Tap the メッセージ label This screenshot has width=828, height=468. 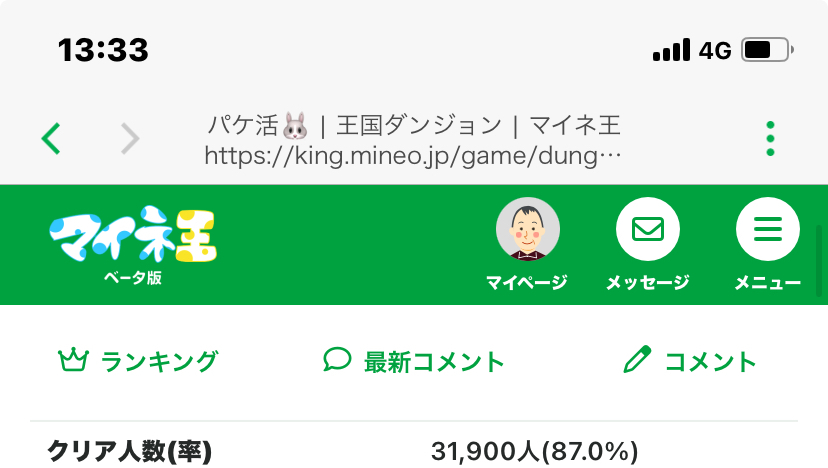coord(647,283)
